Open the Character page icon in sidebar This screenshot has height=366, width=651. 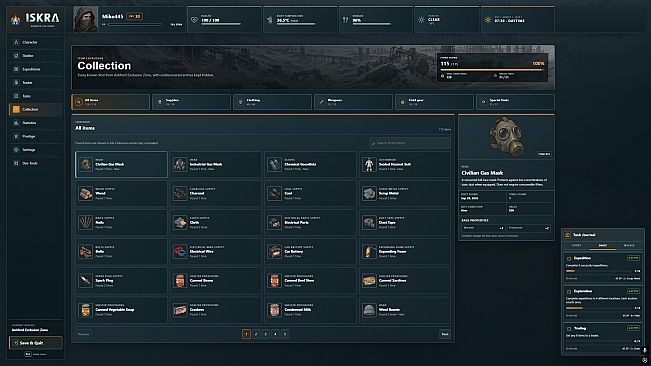16,42
